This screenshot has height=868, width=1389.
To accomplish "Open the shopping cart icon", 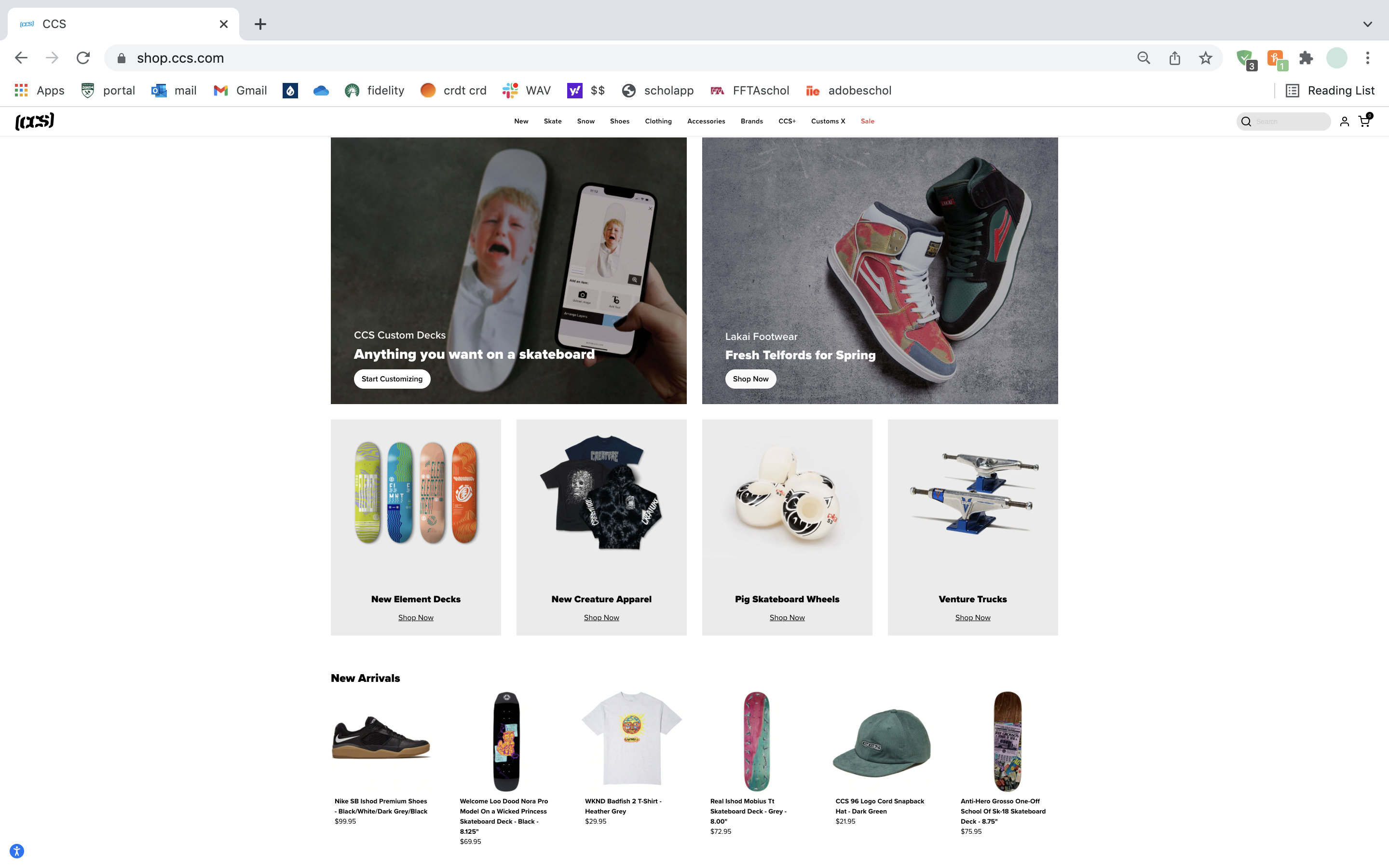I will pos(1364,121).
